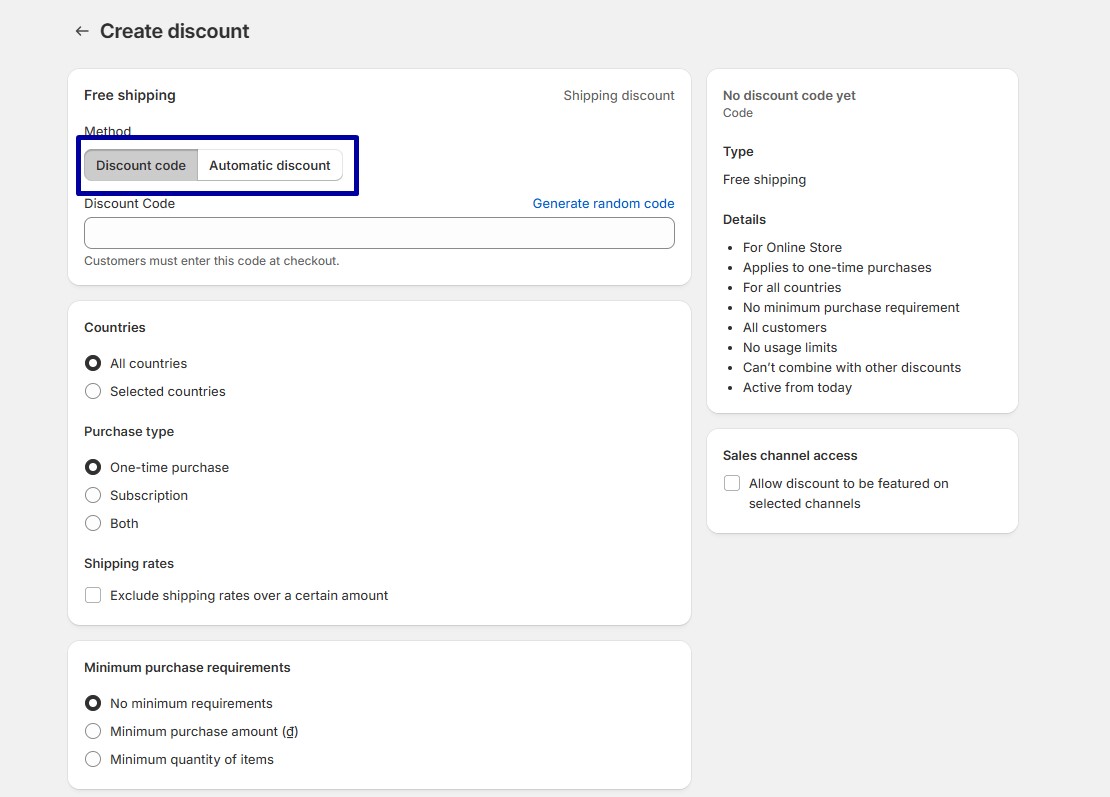Select Both purchase types
This screenshot has height=797, width=1110.
(93, 523)
